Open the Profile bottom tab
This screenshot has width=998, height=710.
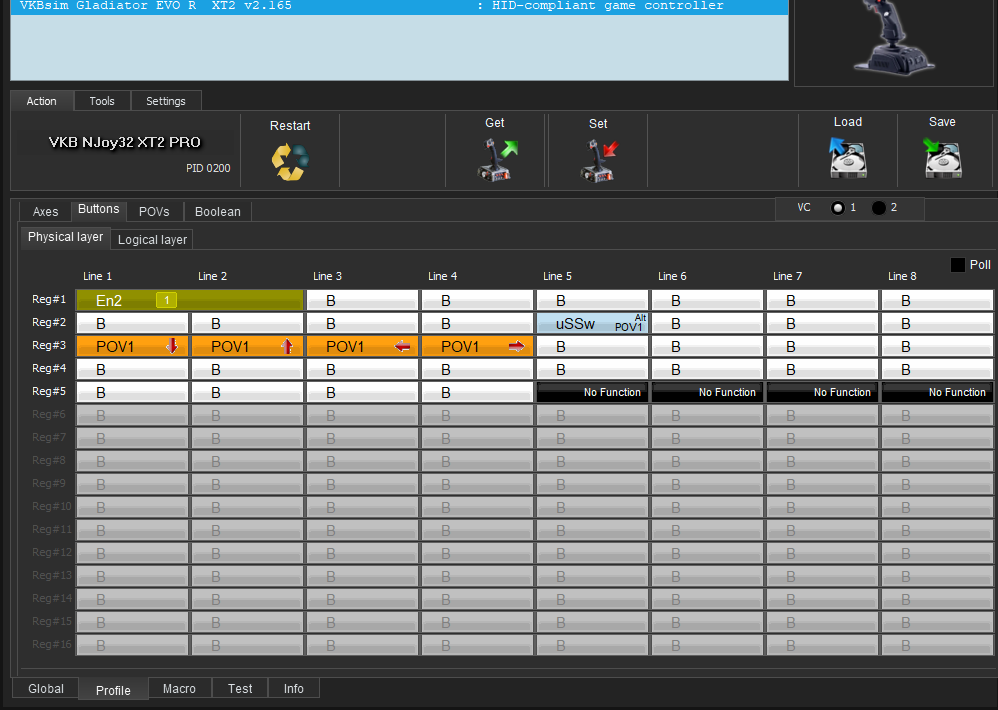(113, 690)
